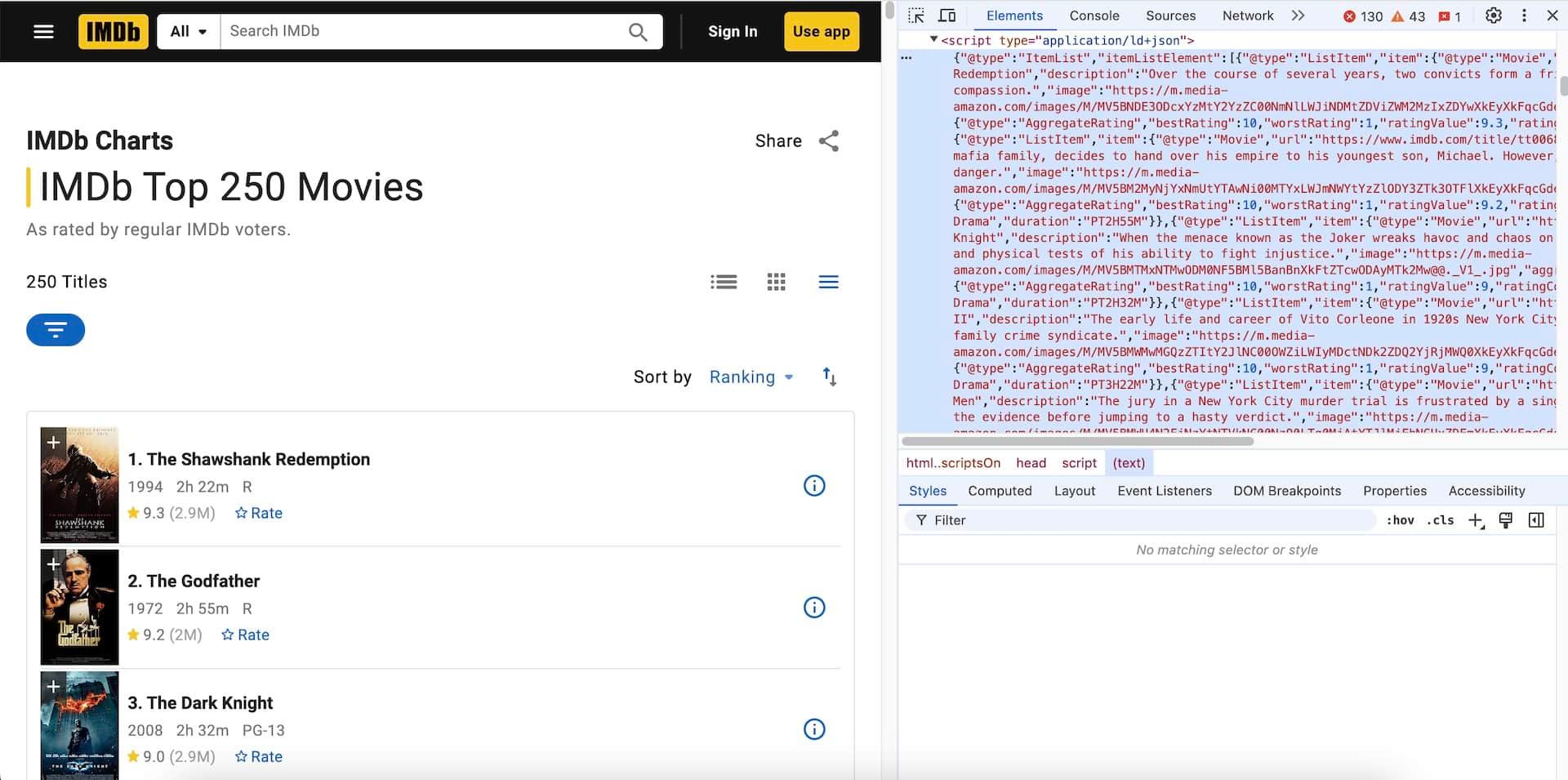Switch to DevTools Network tab

[1247, 16]
